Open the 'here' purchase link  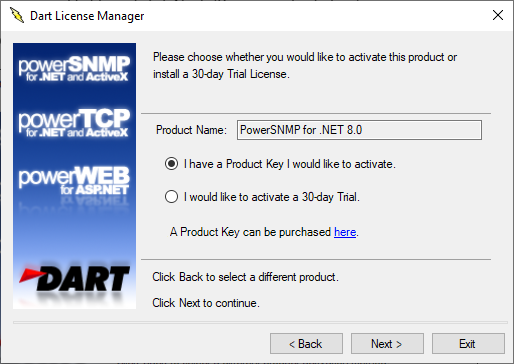pyautogui.click(x=345, y=232)
